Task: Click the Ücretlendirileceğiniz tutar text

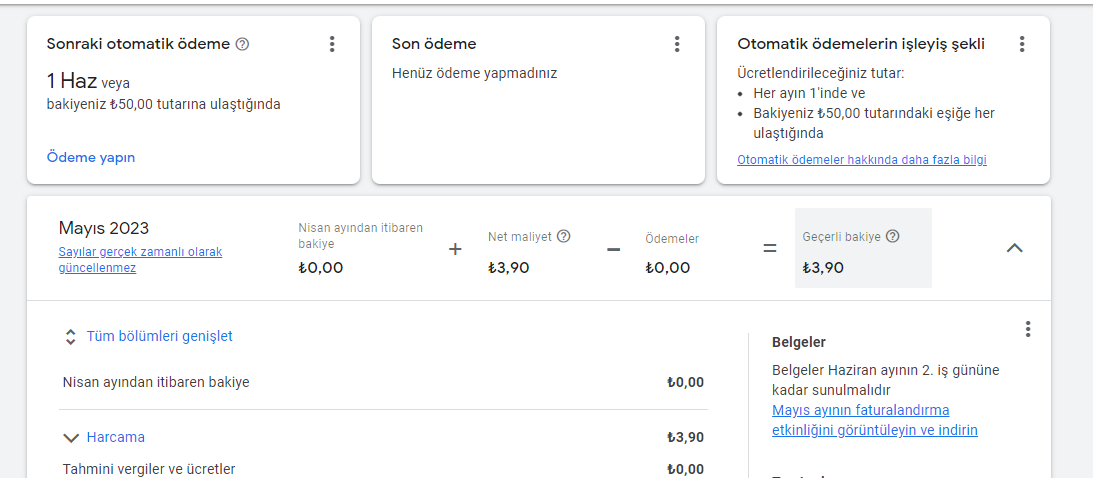Action: coord(820,72)
